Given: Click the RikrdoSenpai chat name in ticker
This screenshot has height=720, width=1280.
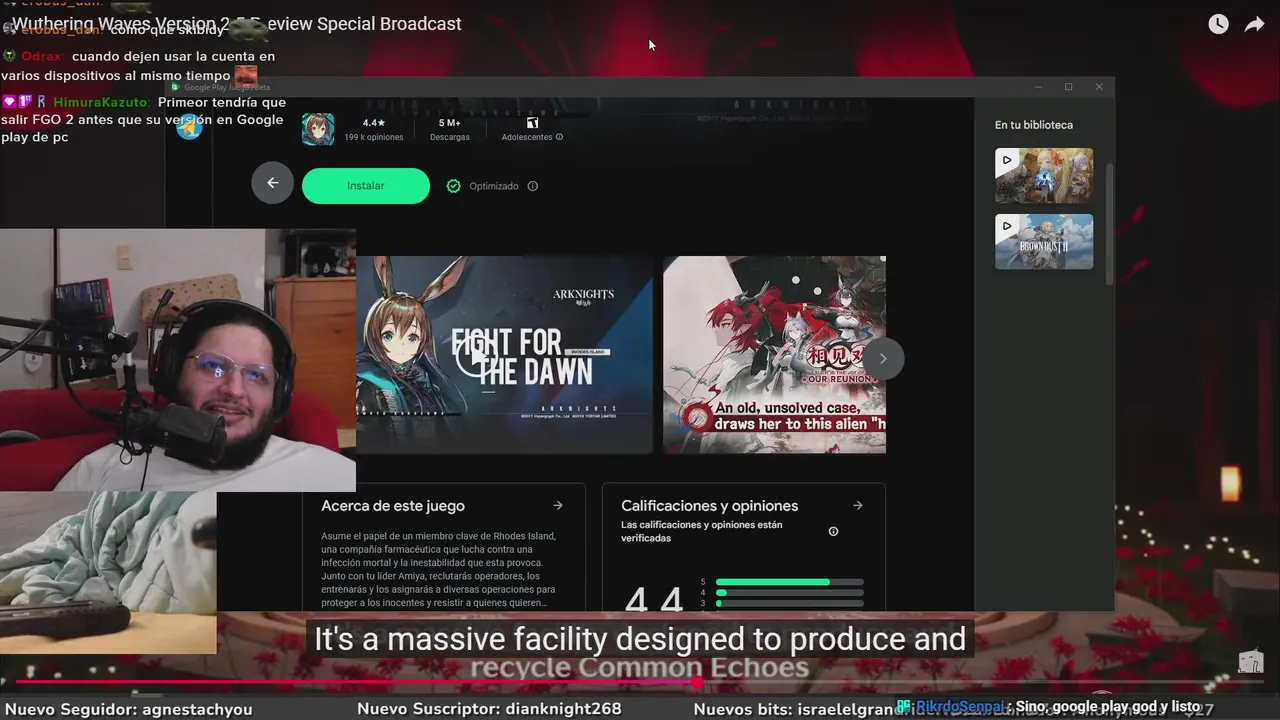Looking at the screenshot, I should tap(960, 707).
